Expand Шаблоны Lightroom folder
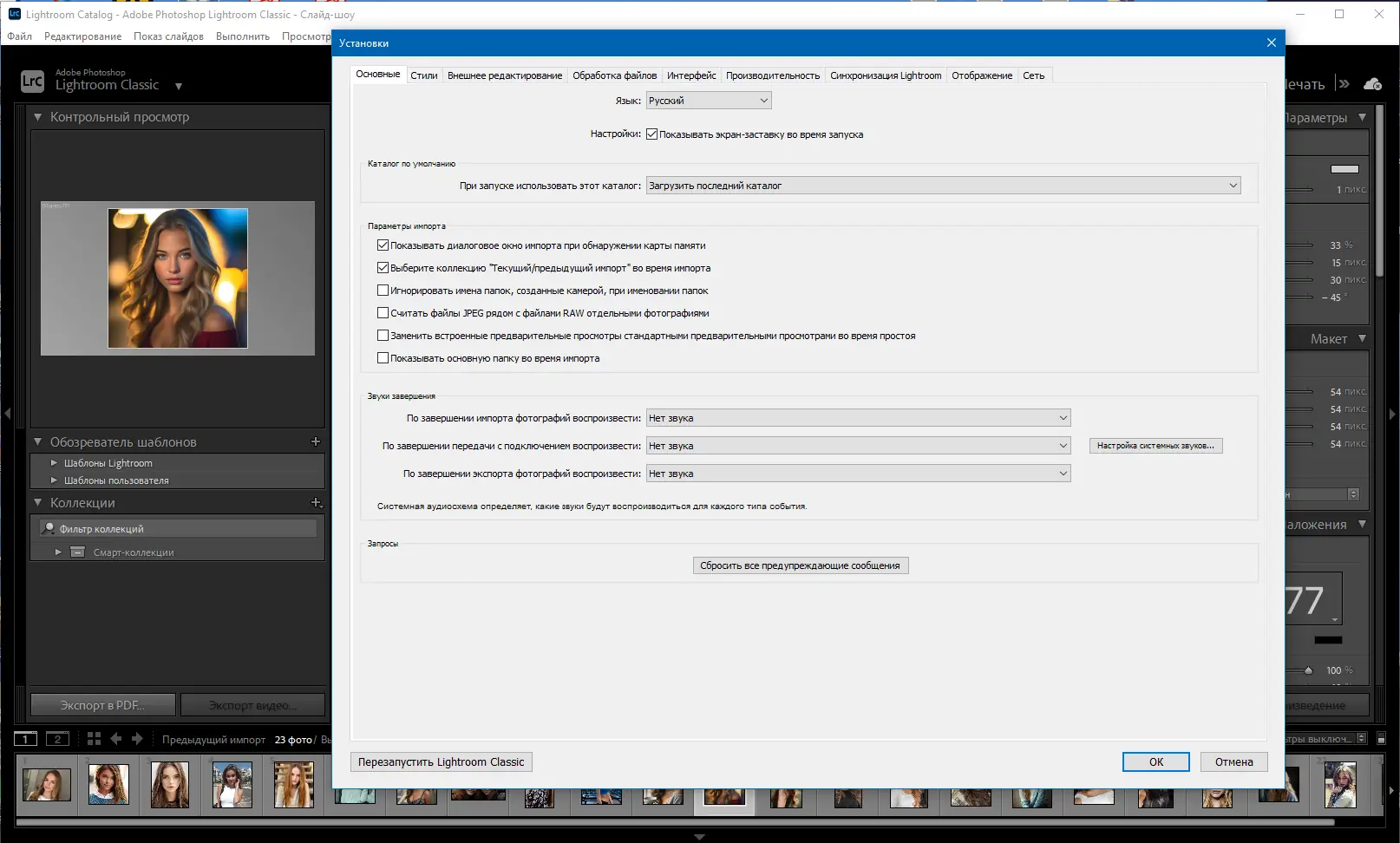Screen dimensions: 1400x843 pyautogui.click(x=54, y=463)
